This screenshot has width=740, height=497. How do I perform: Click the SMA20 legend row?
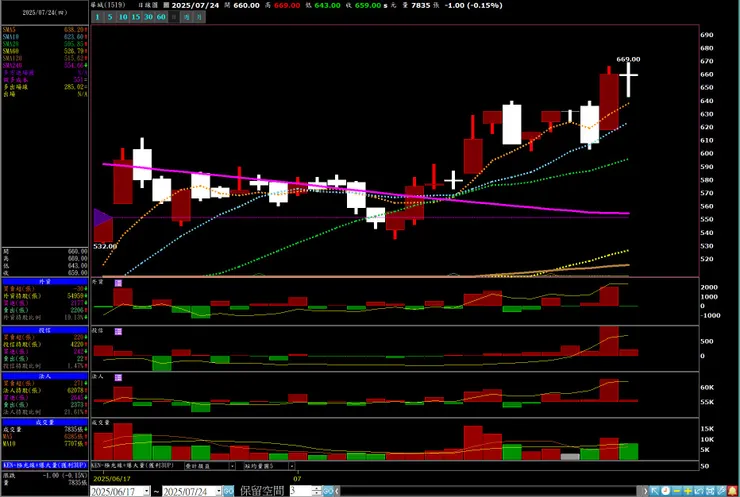[45, 44]
